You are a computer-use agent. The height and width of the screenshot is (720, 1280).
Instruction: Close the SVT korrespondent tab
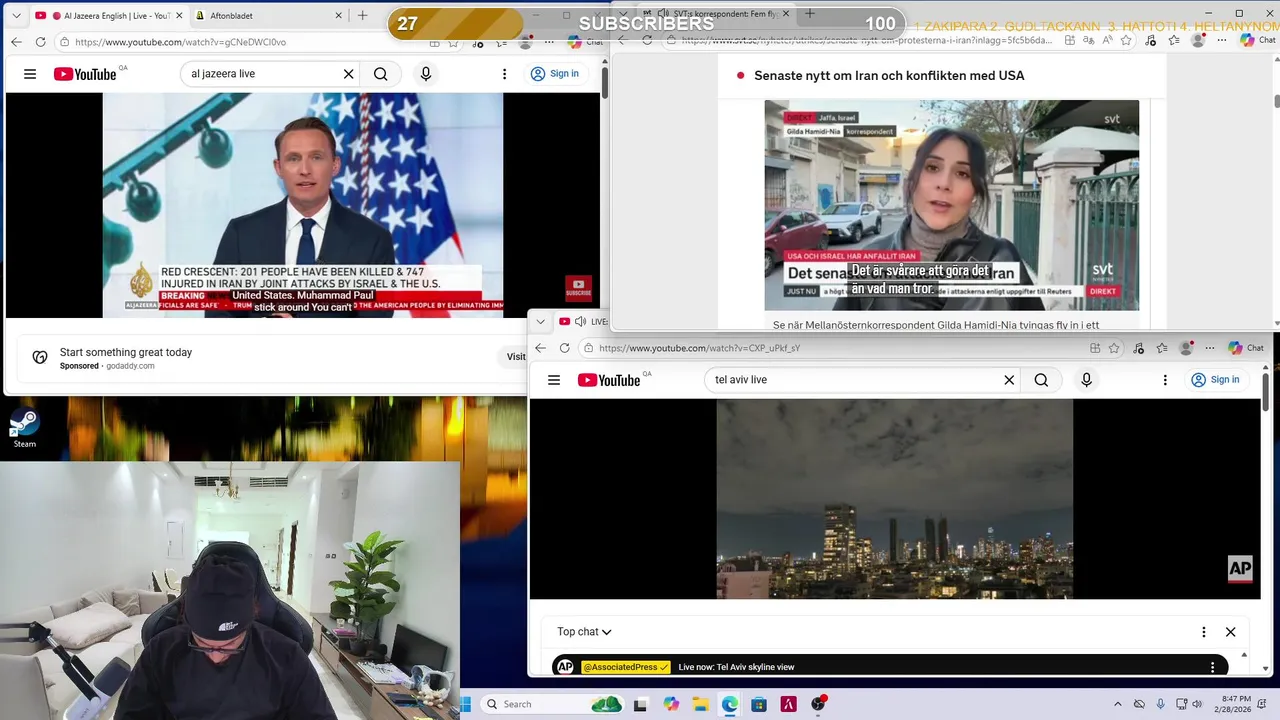tap(785, 14)
